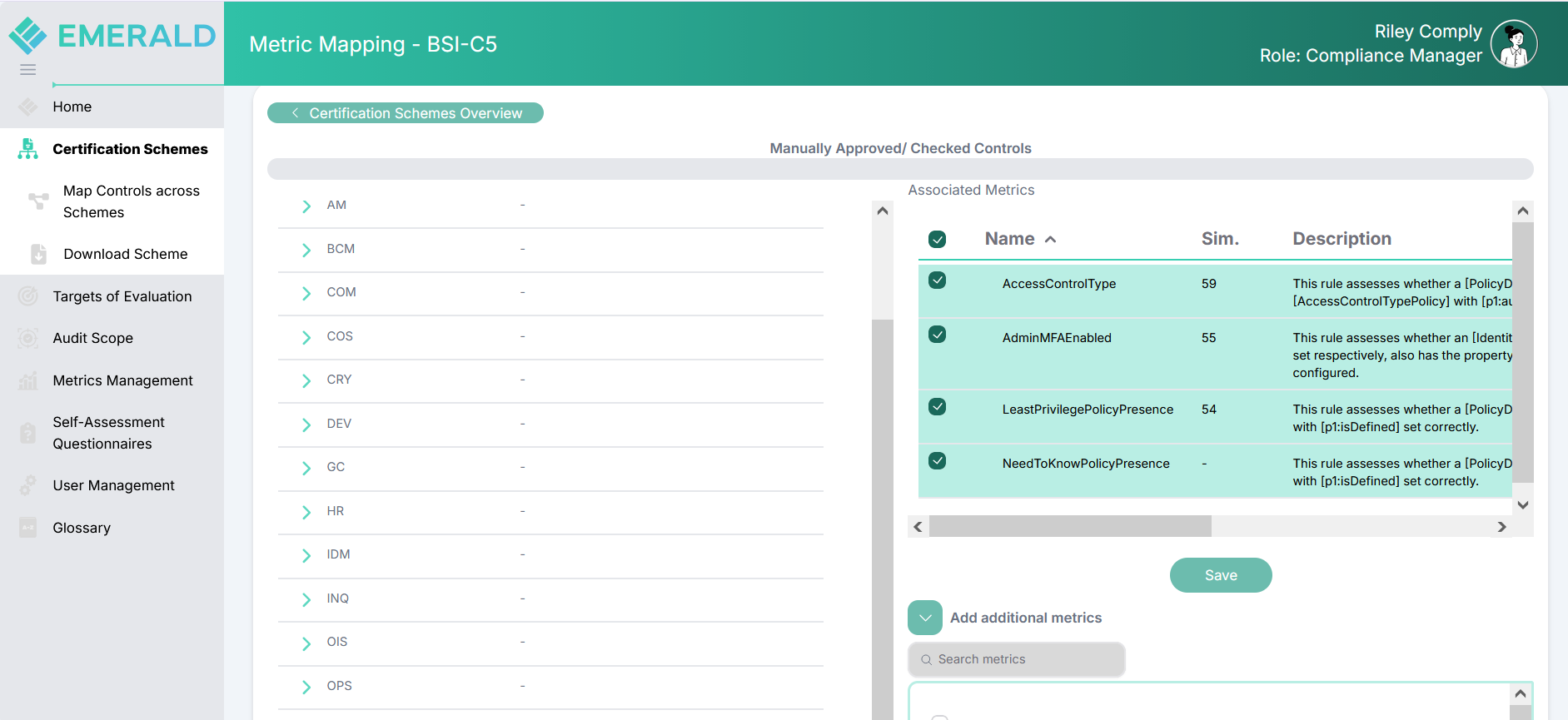Sort metrics by the Name column arrow

(1051, 240)
